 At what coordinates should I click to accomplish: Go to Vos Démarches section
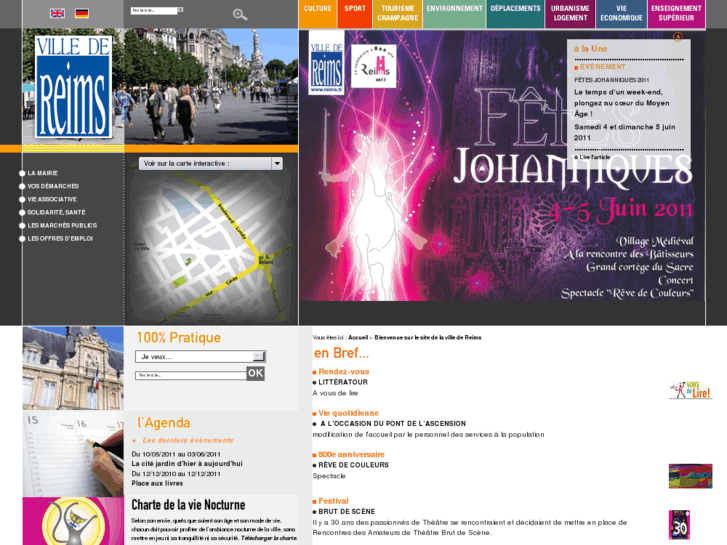click(53, 186)
